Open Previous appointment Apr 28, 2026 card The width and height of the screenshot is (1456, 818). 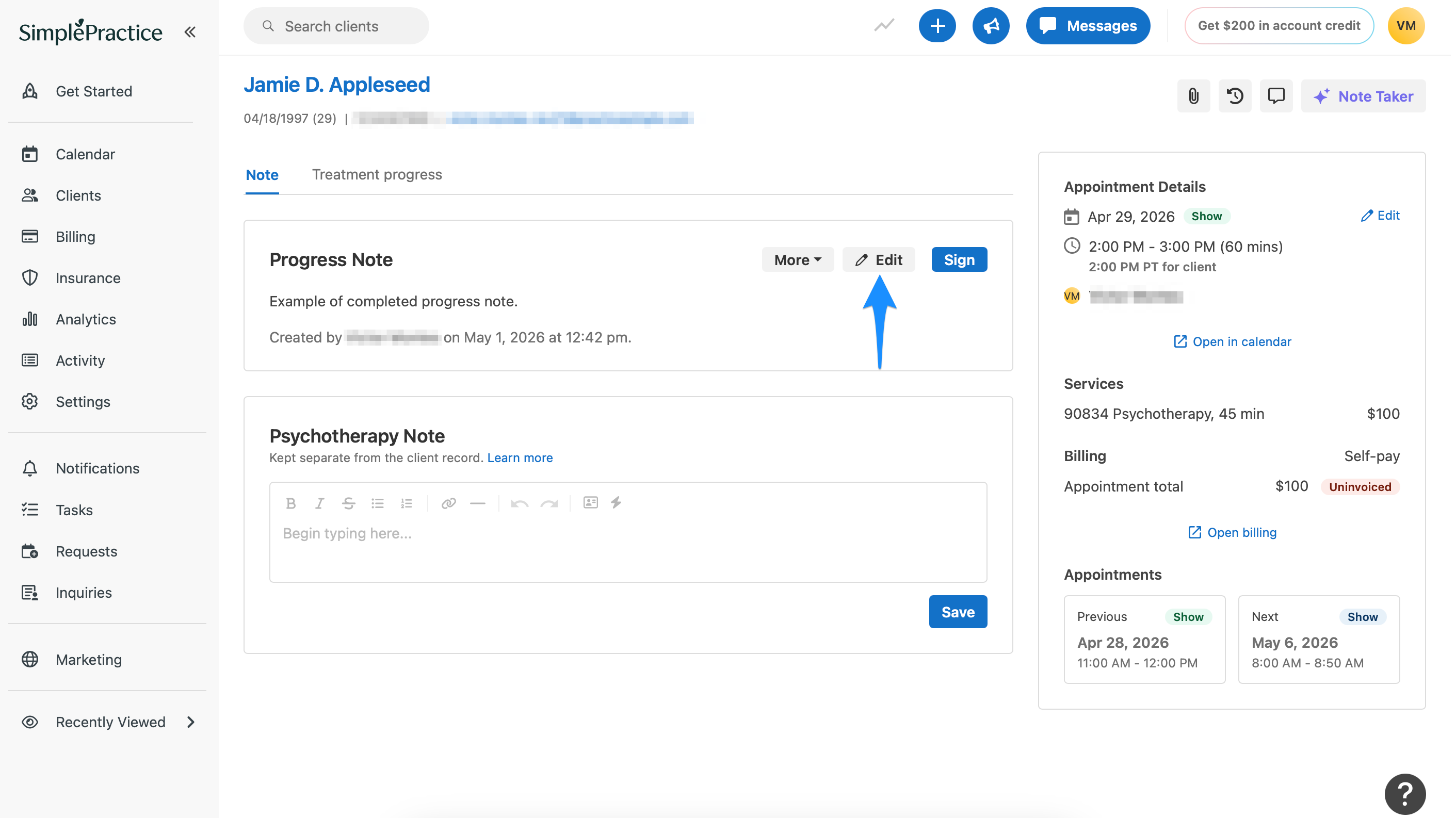tap(1144, 639)
